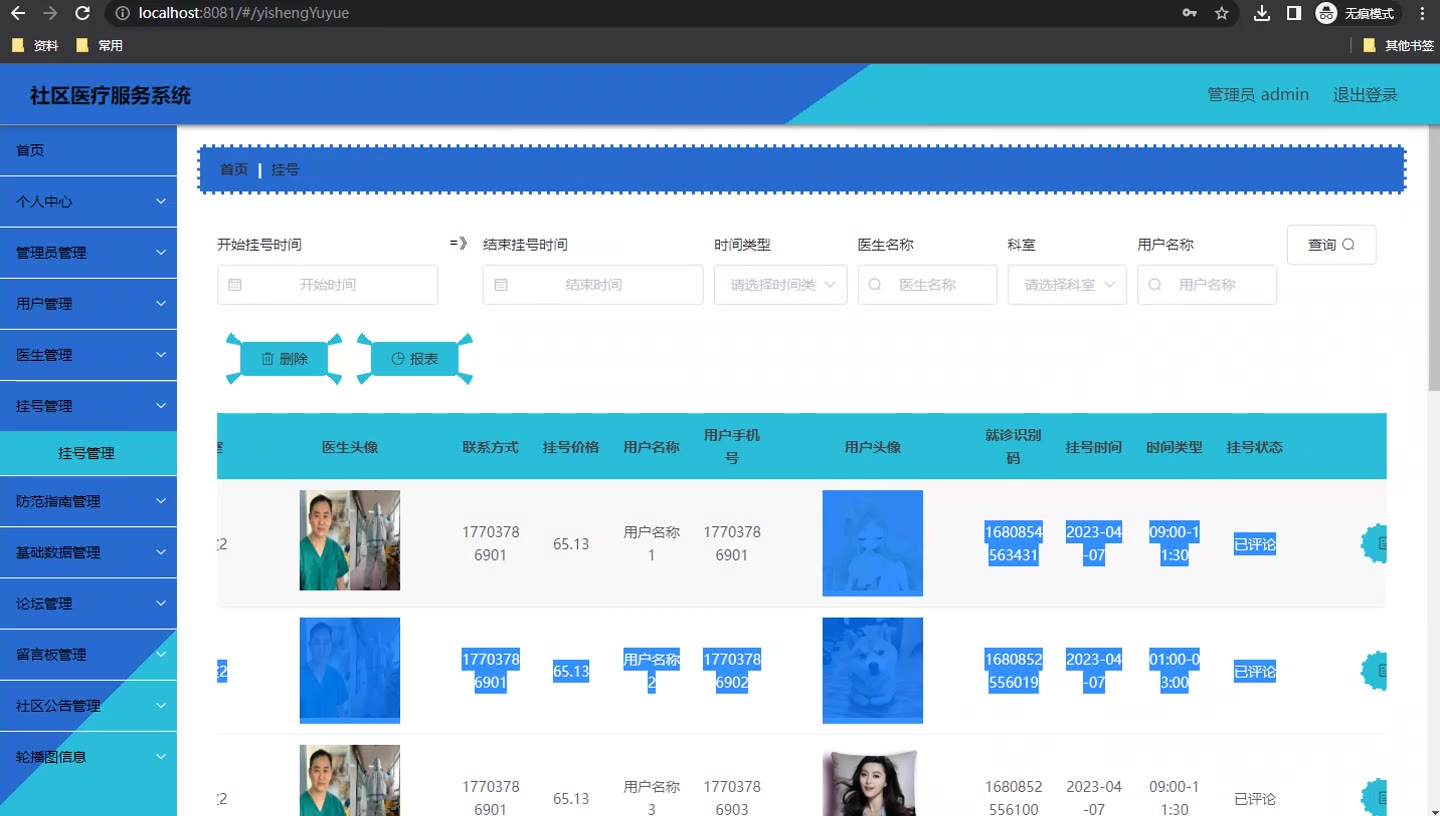Open 首页 in the sidebar

(88, 150)
